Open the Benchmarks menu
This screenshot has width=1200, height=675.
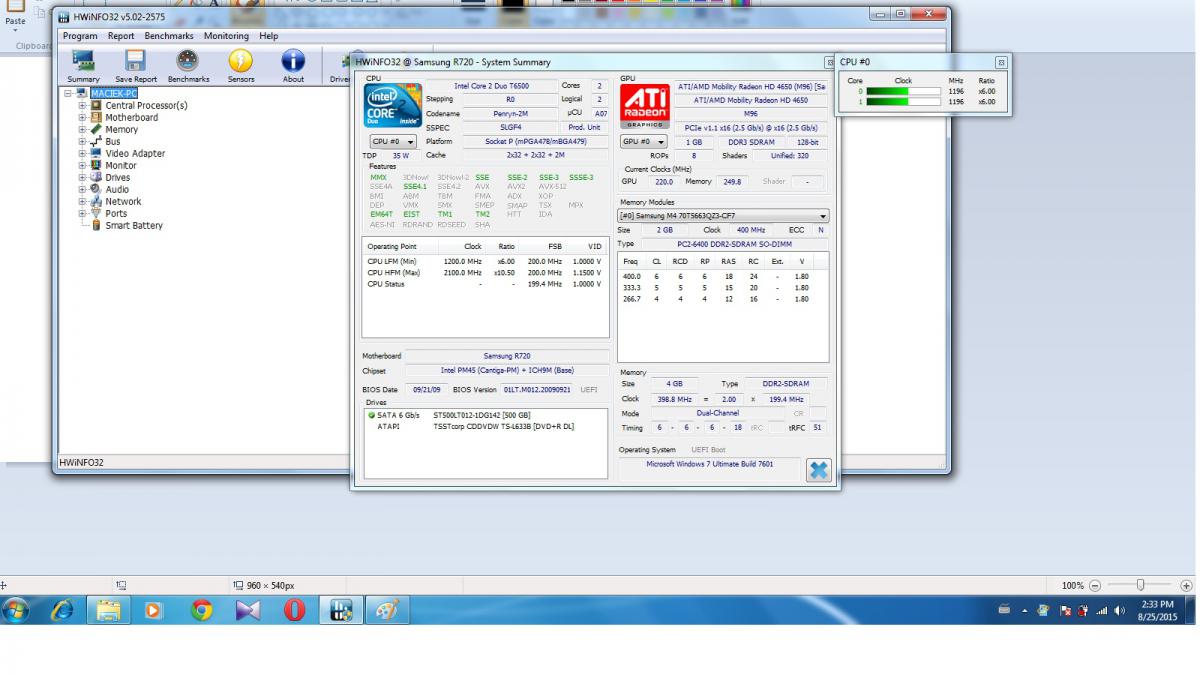click(x=170, y=36)
